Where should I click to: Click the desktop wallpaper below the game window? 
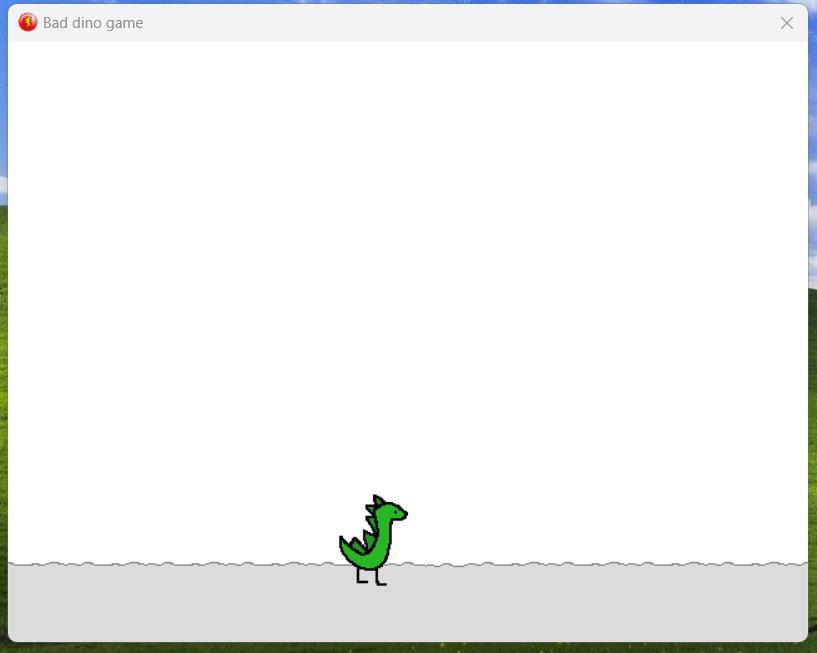400,648
